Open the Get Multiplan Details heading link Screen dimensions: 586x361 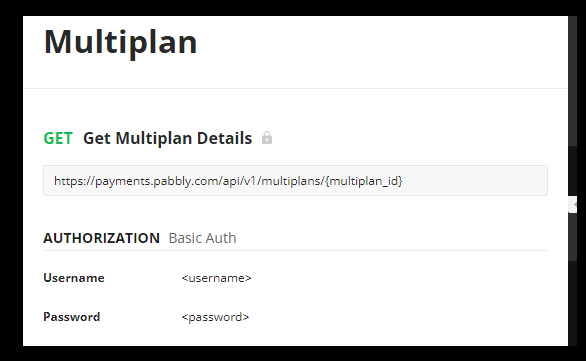pyautogui.click(x=167, y=138)
